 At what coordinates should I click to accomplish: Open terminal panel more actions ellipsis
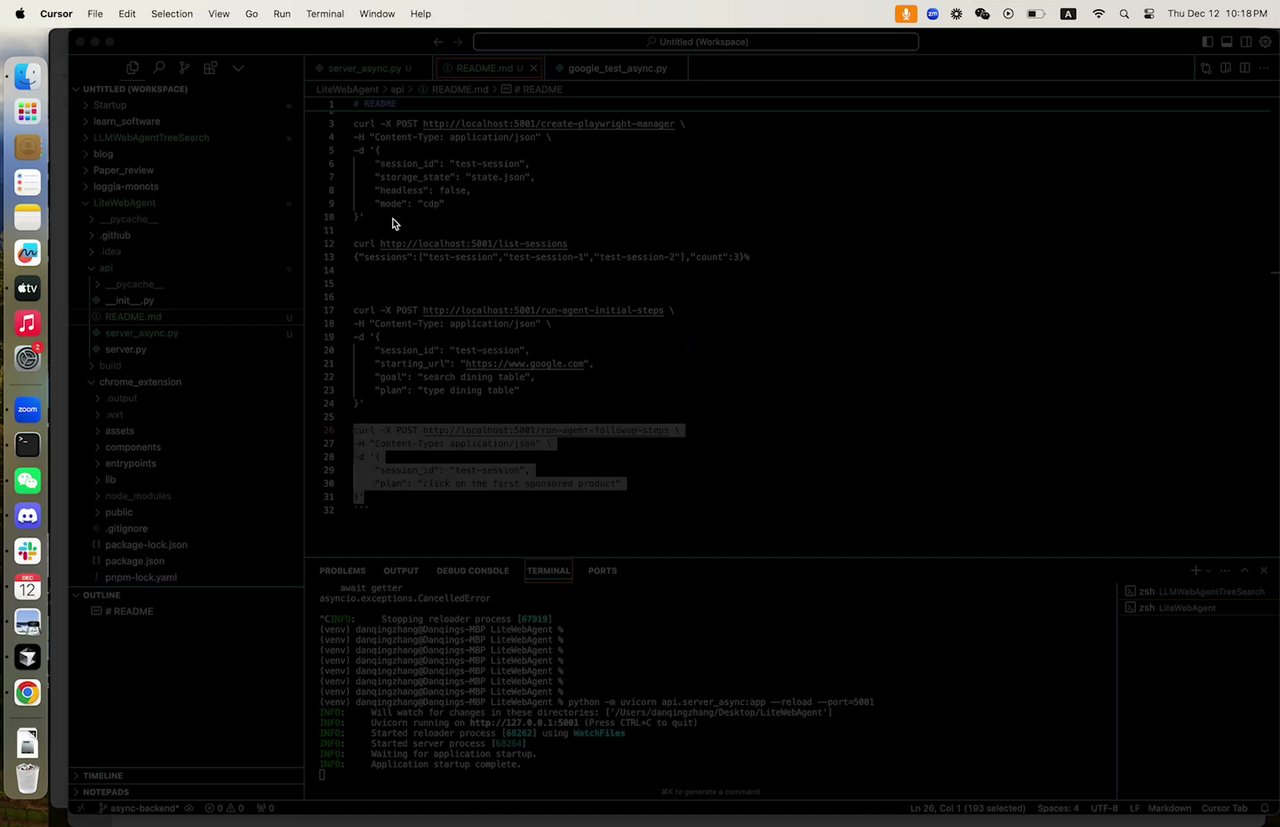click(x=1226, y=570)
